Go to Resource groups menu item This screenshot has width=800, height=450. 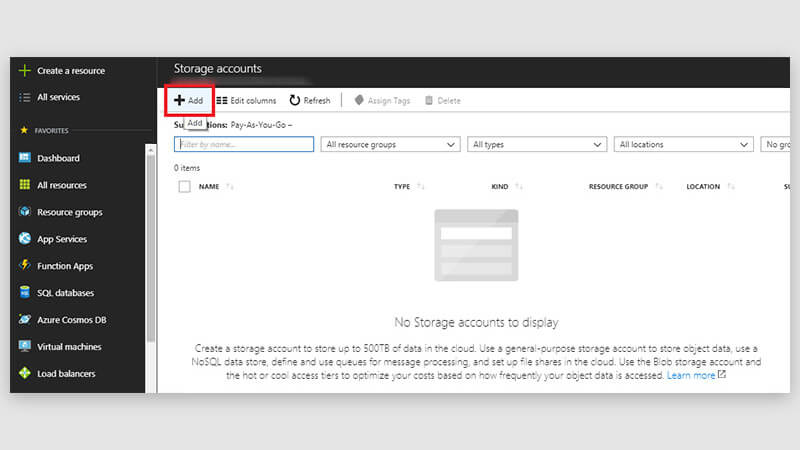[69, 212]
